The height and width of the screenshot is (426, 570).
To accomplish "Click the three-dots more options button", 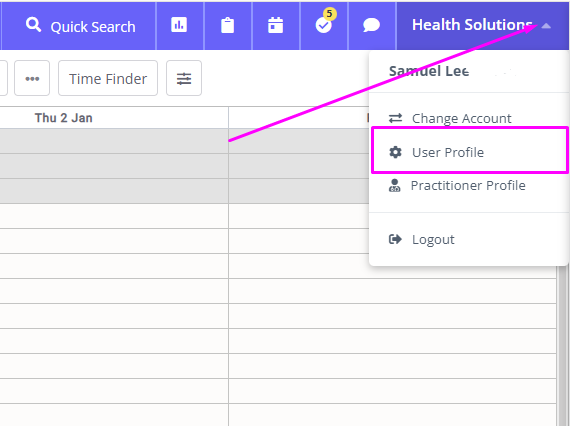I will (x=32, y=78).
